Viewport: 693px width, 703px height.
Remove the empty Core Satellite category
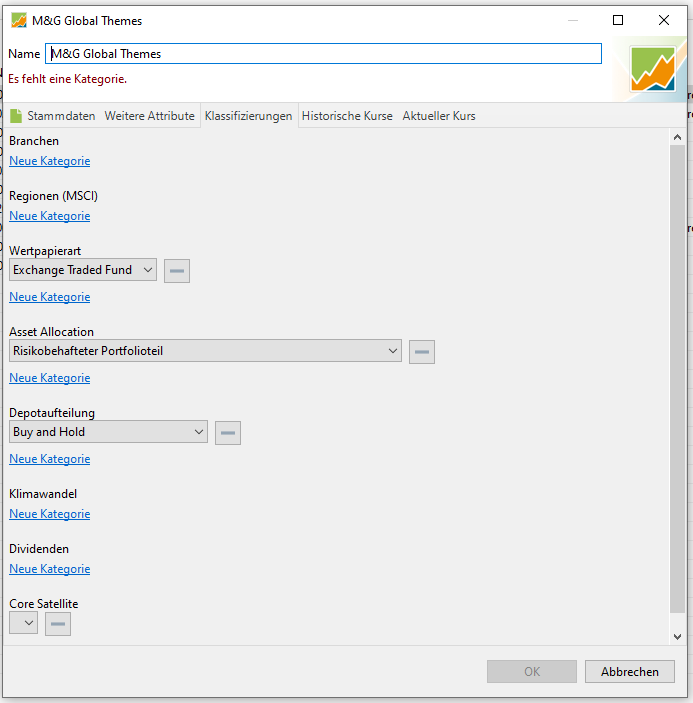pos(58,624)
